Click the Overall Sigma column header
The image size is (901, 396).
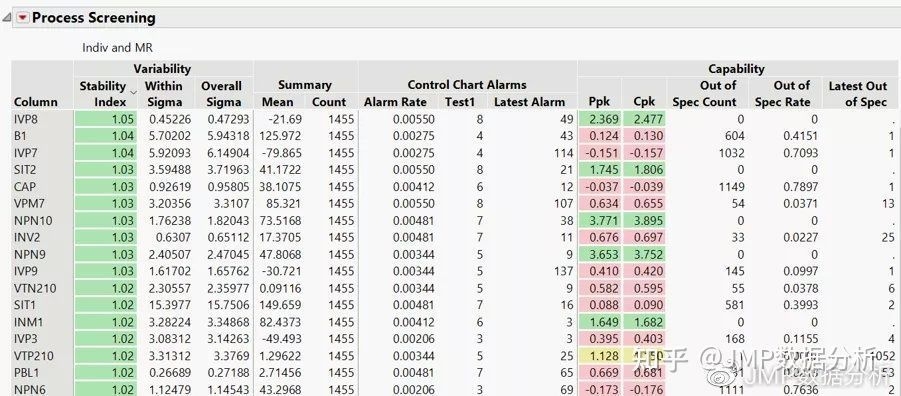tap(221, 94)
